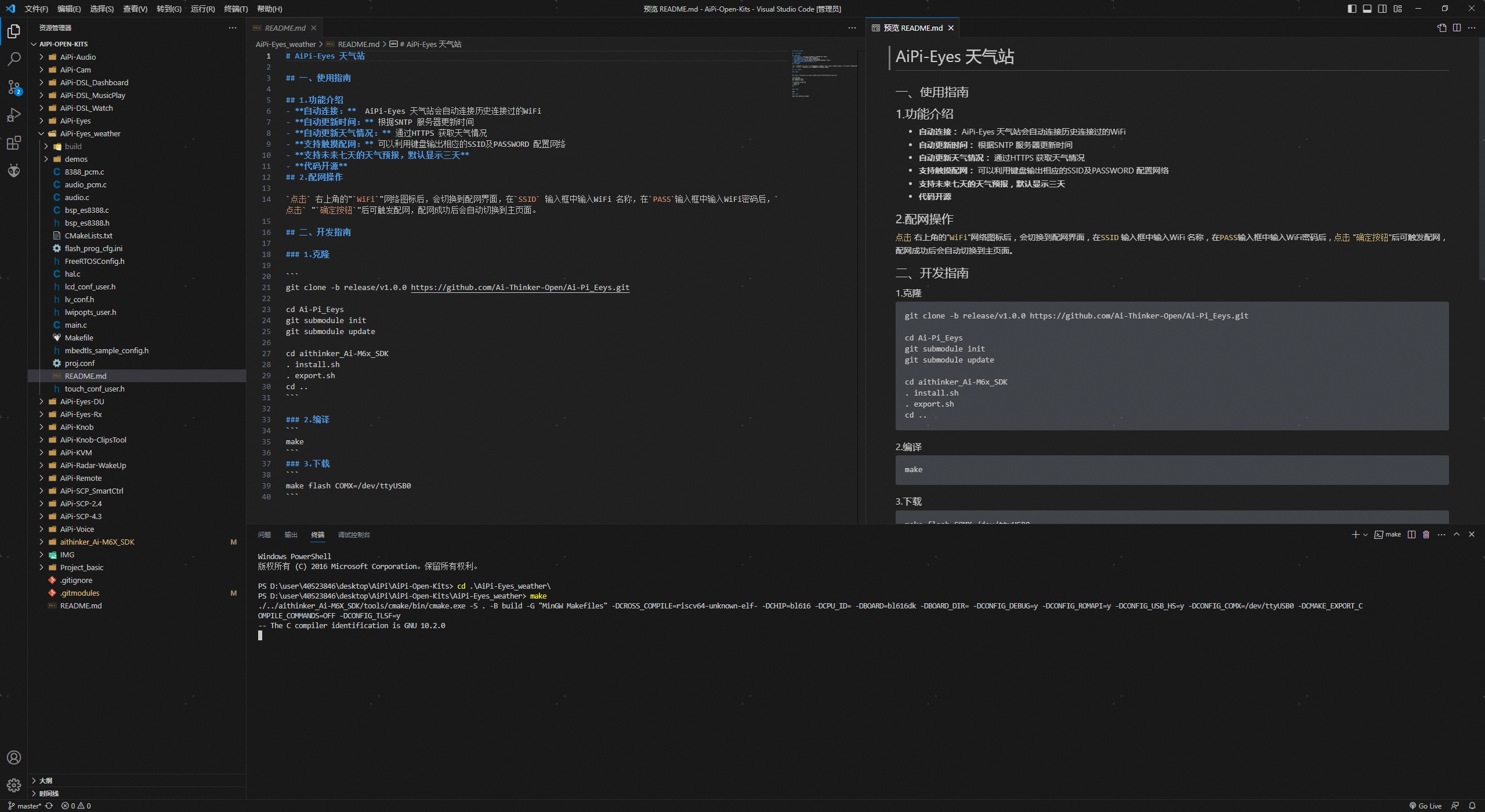Click the make terminal label
1485x812 pixels.
click(1388, 534)
